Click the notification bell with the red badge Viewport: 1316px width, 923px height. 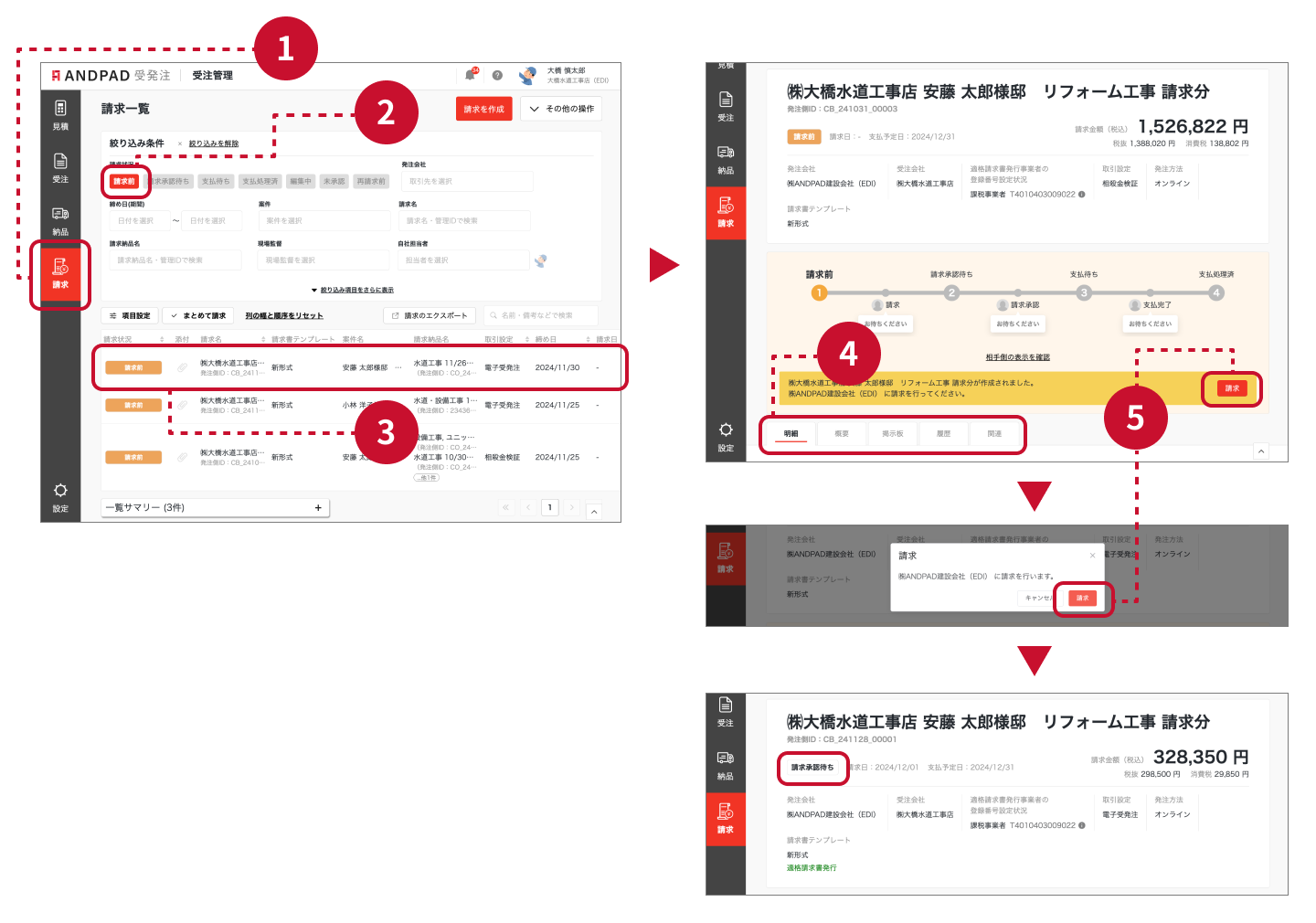point(470,75)
